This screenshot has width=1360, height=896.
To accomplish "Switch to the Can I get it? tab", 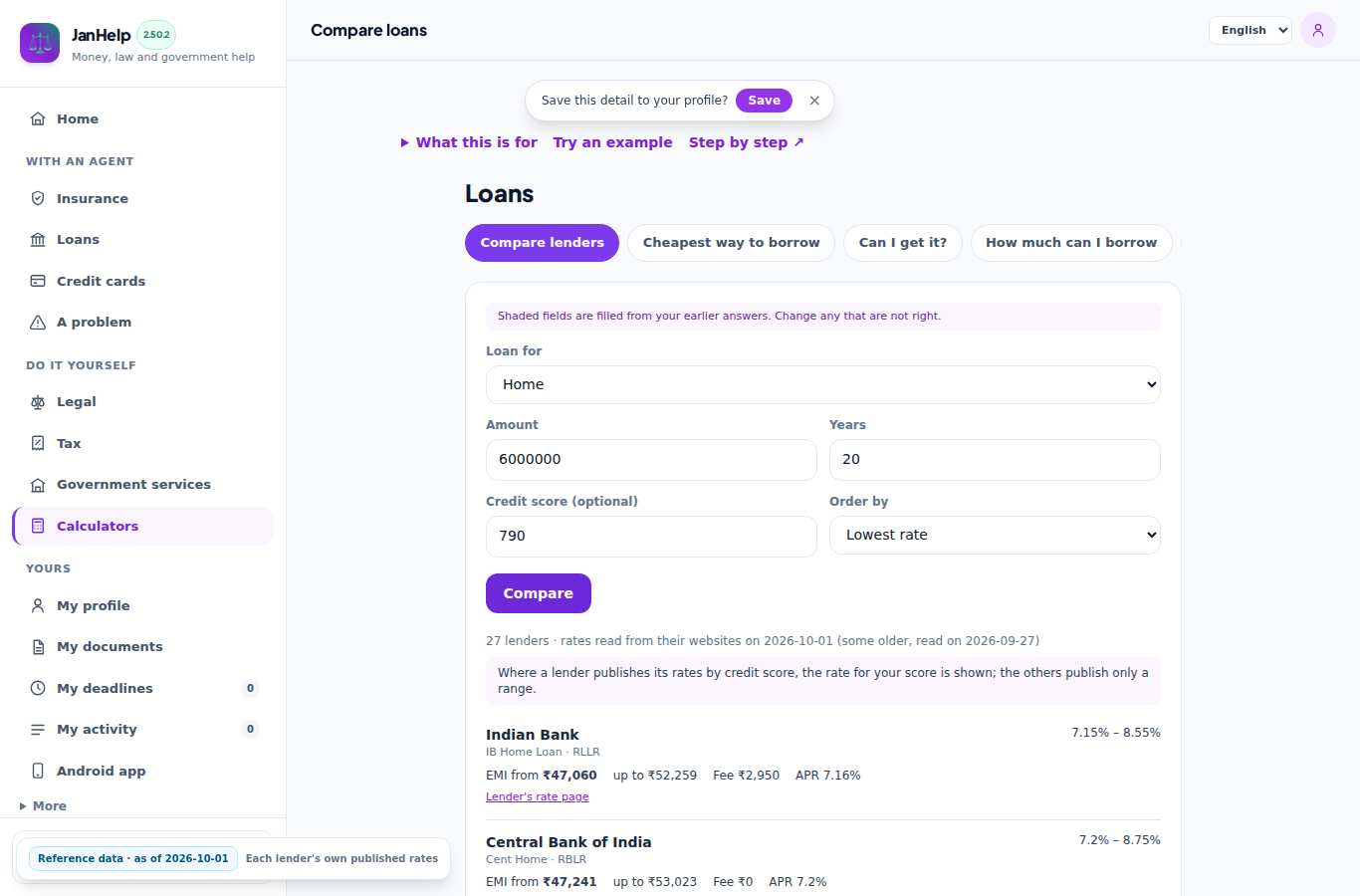I will [x=903, y=243].
